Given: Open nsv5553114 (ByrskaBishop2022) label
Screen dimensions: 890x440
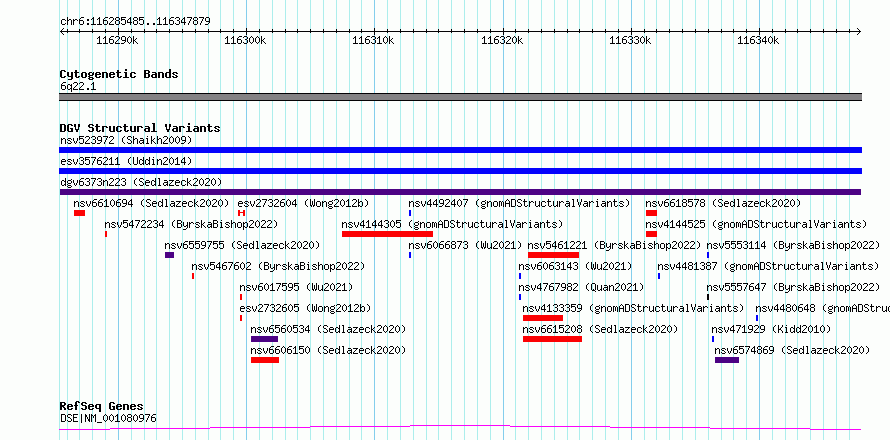Looking at the screenshot, I should pos(793,245).
